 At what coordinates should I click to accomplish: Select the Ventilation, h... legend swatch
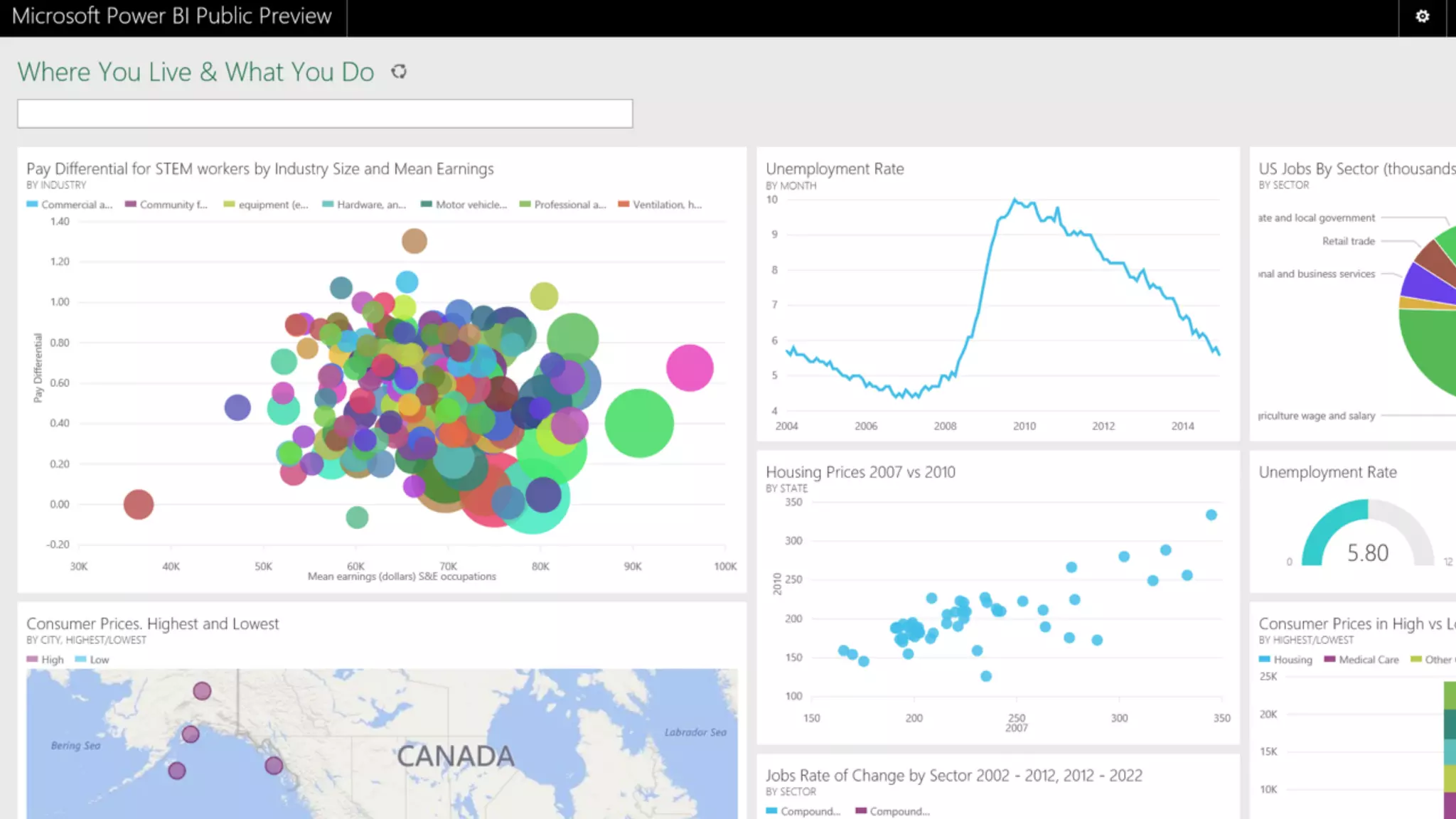coord(623,204)
